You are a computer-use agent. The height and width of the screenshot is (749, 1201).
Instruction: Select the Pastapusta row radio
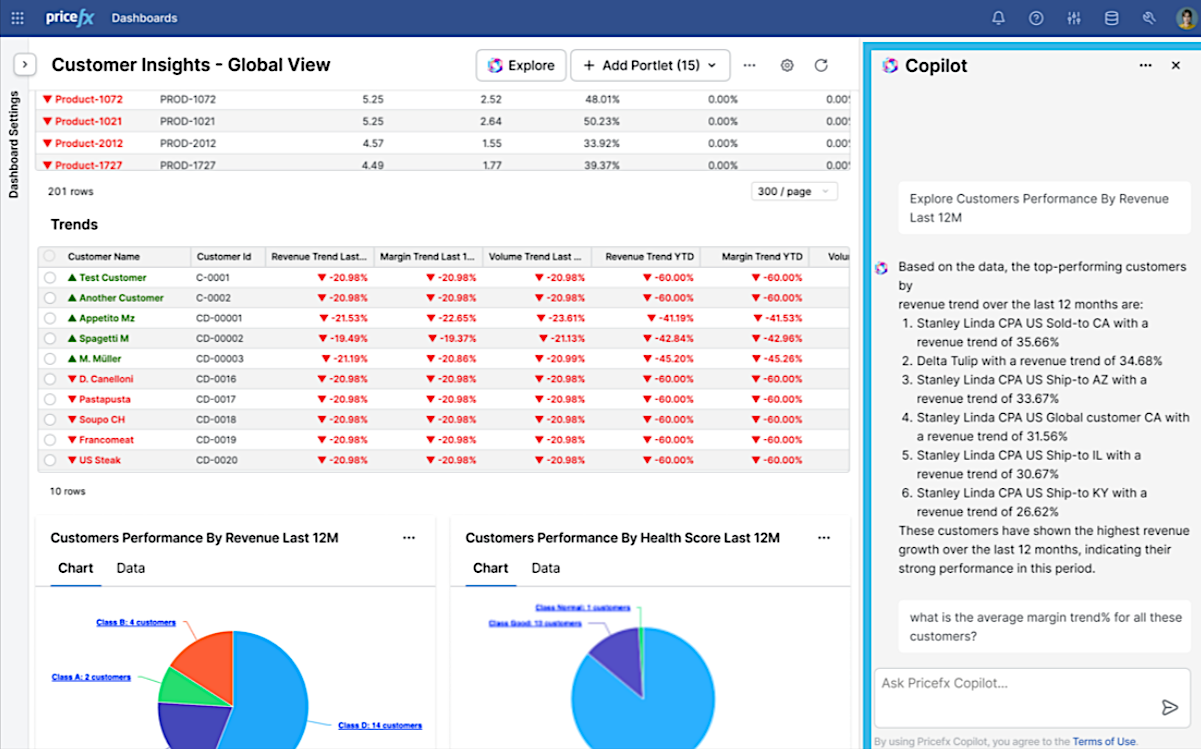[x=50, y=399]
